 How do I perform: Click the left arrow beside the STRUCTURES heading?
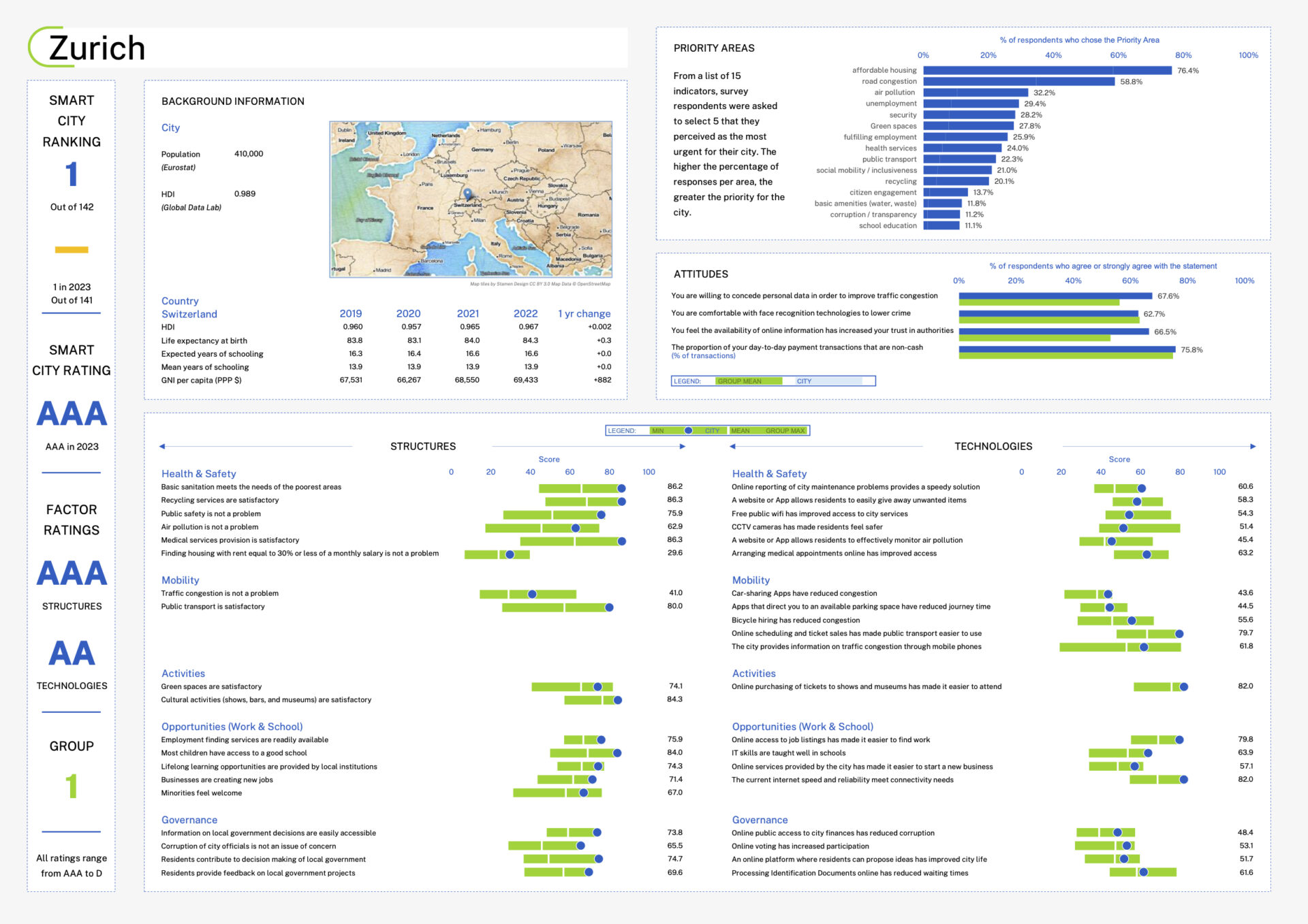pos(162,447)
